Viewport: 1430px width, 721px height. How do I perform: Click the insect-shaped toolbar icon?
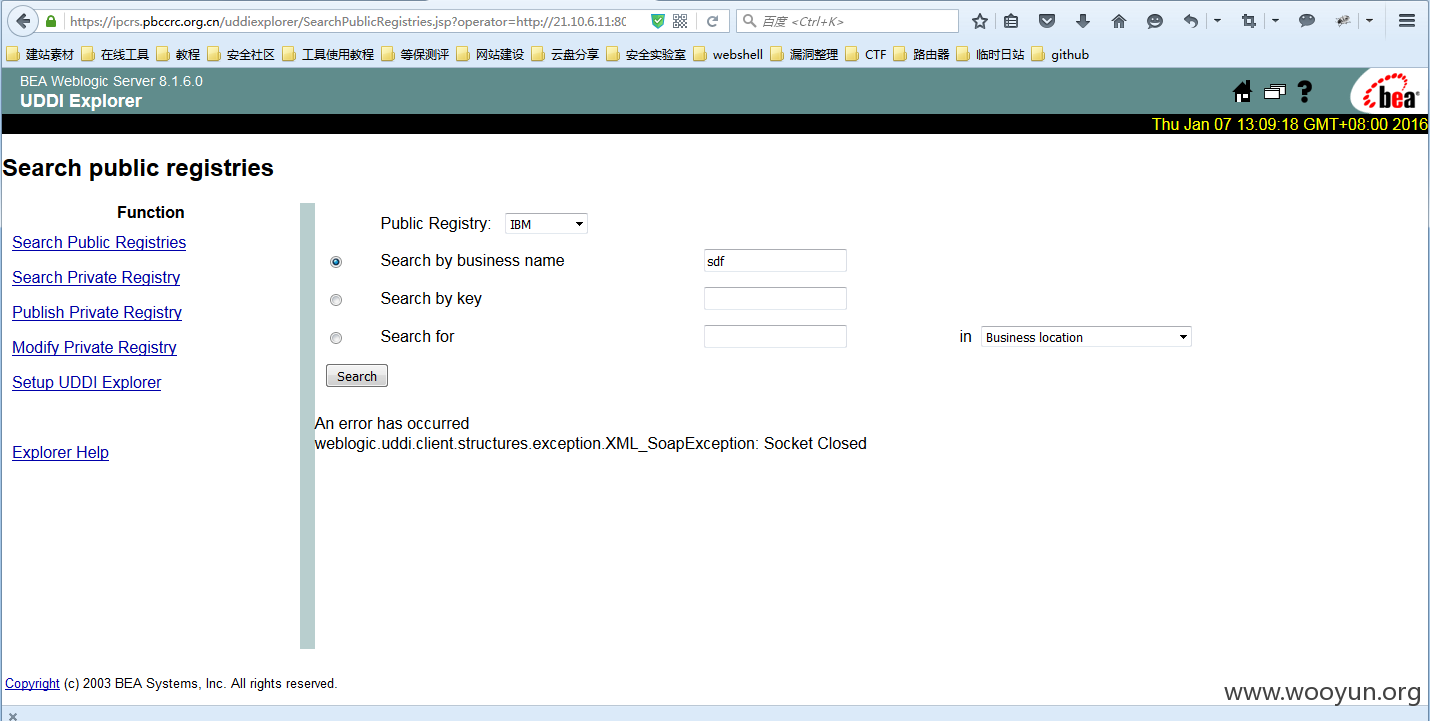(x=1343, y=21)
